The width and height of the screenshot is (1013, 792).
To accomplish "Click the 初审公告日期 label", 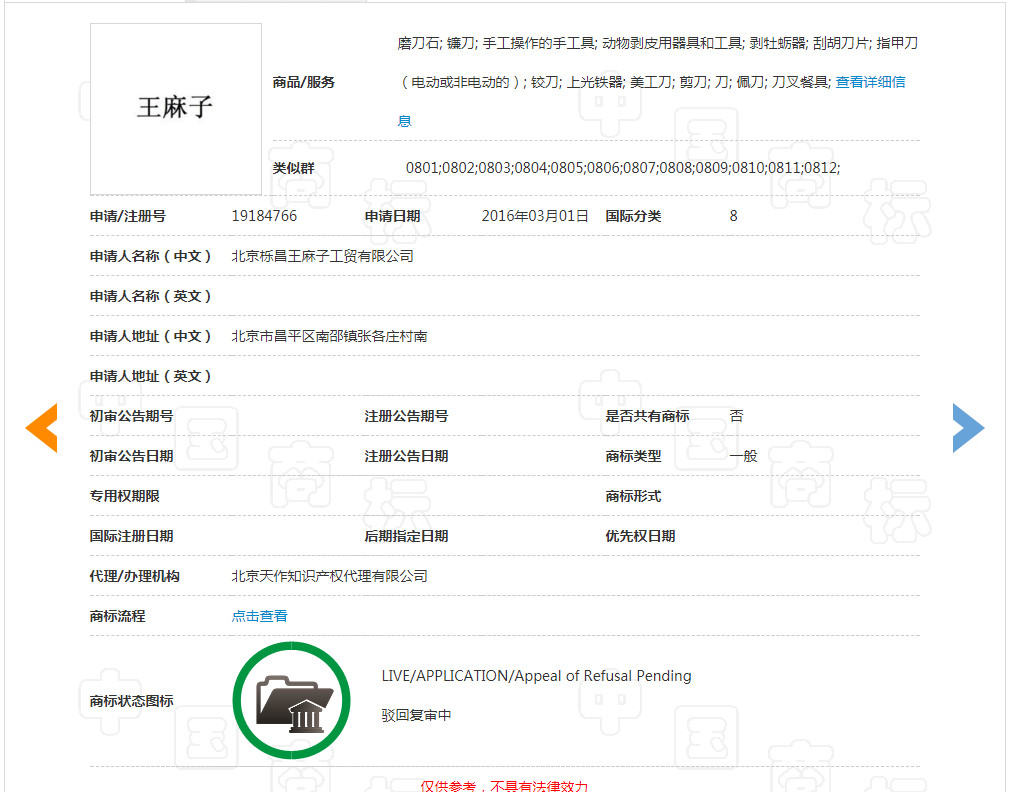I will click(x=131, y=456).
